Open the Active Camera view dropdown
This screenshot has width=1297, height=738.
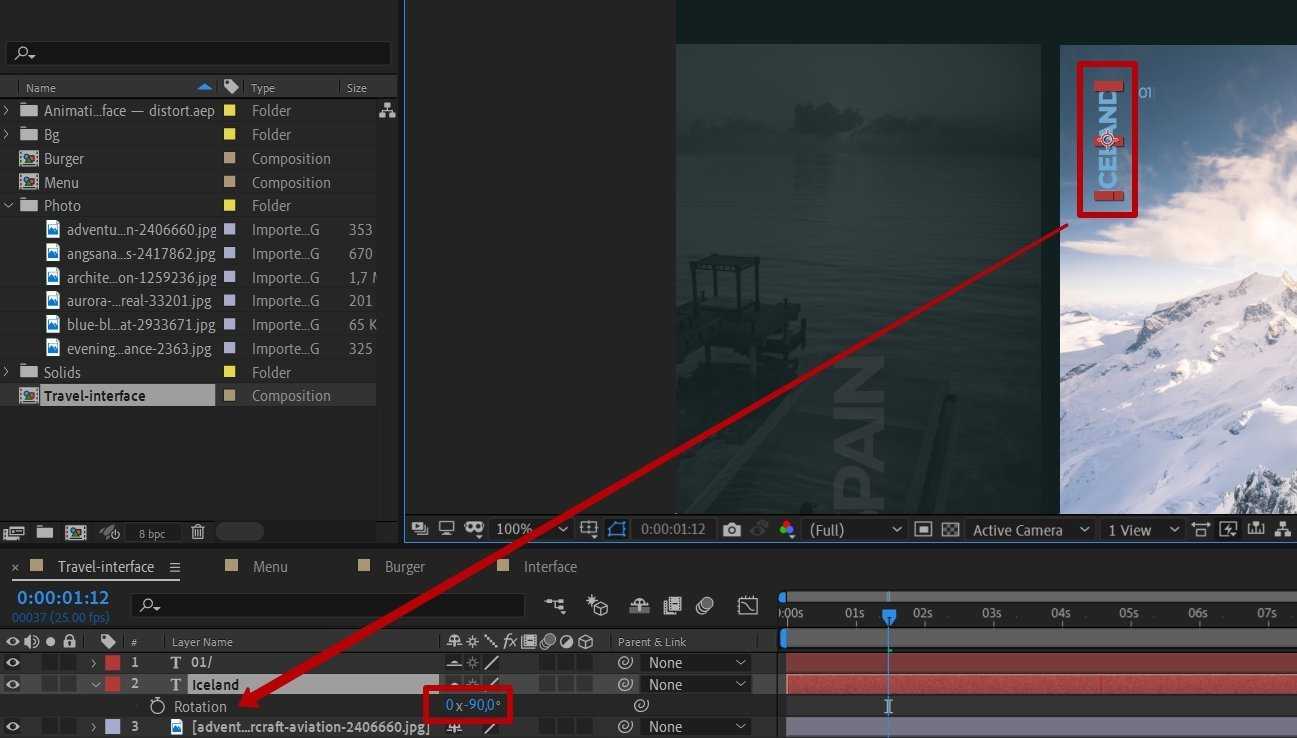pos(1030,530)
